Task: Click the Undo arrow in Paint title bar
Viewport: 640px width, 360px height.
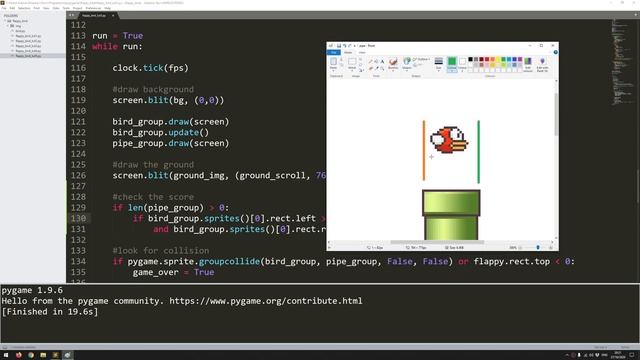Action: [x=344, y=46]
